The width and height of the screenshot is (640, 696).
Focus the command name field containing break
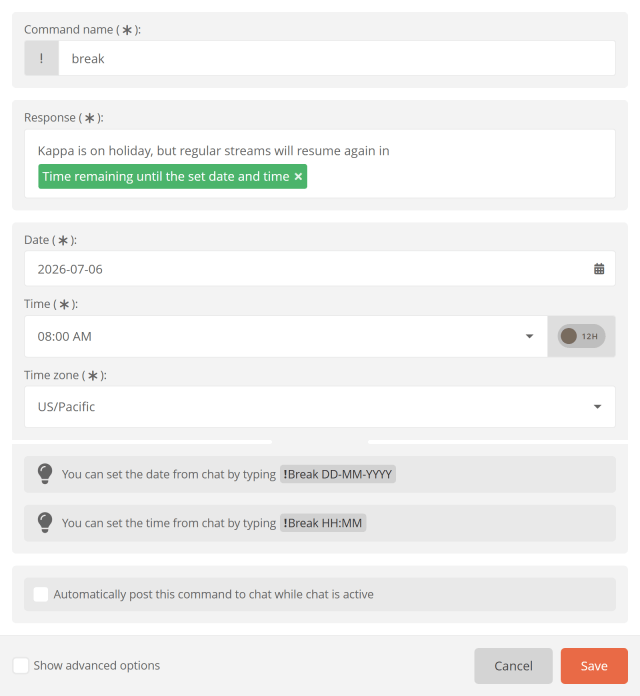coord(336,58)
